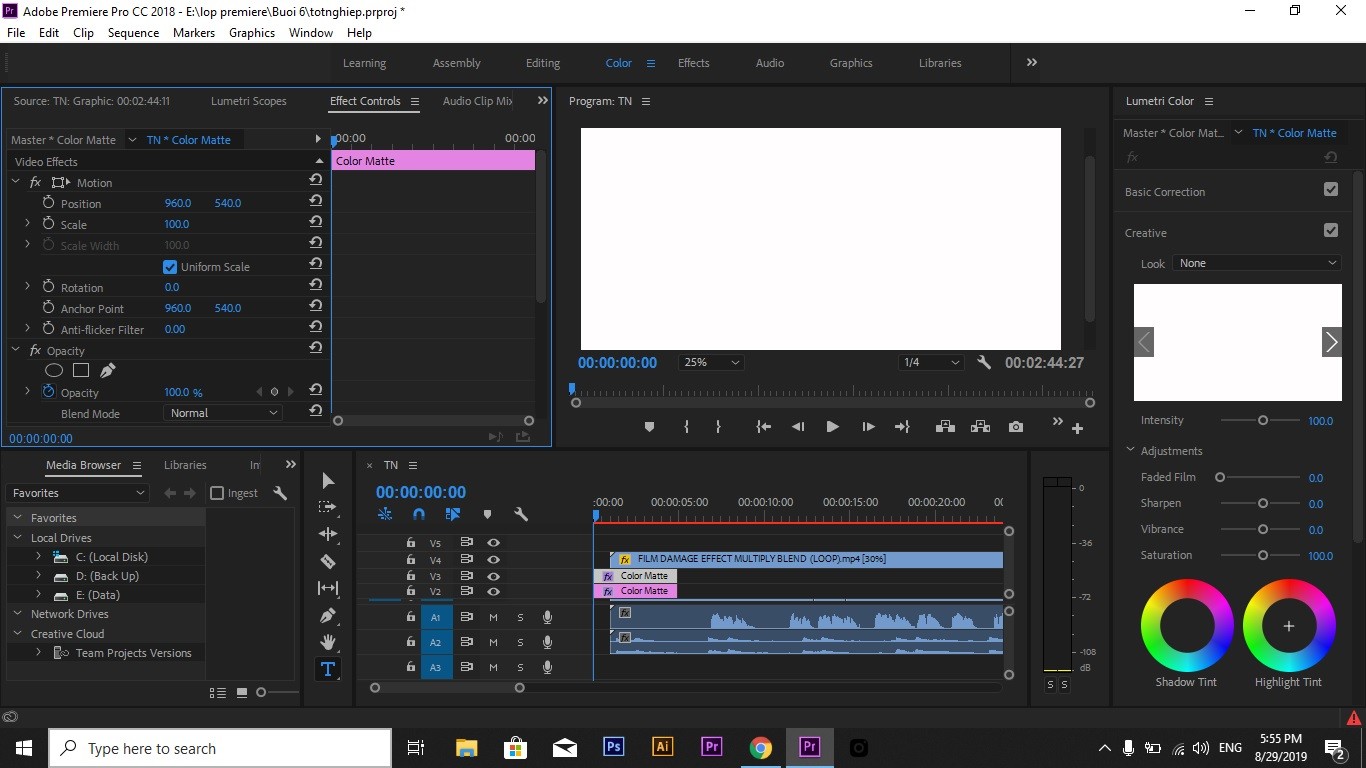Screen dimensions: 1366x768
Task: Open the 25% zoom level dropdown
Action: [711, 362]
